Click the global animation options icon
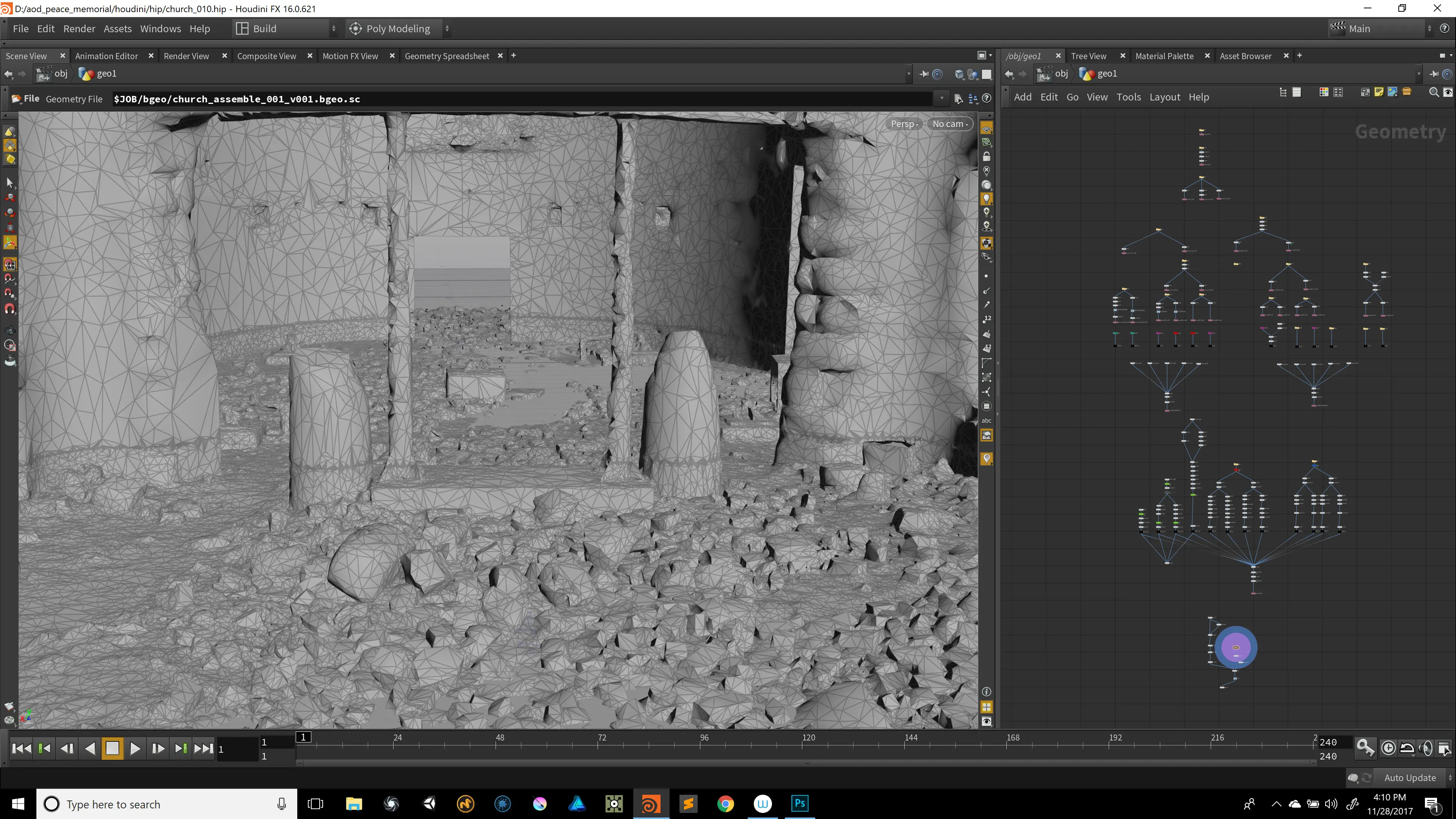The height and width of the screenshot is (819, 1456). [1444, 748]
